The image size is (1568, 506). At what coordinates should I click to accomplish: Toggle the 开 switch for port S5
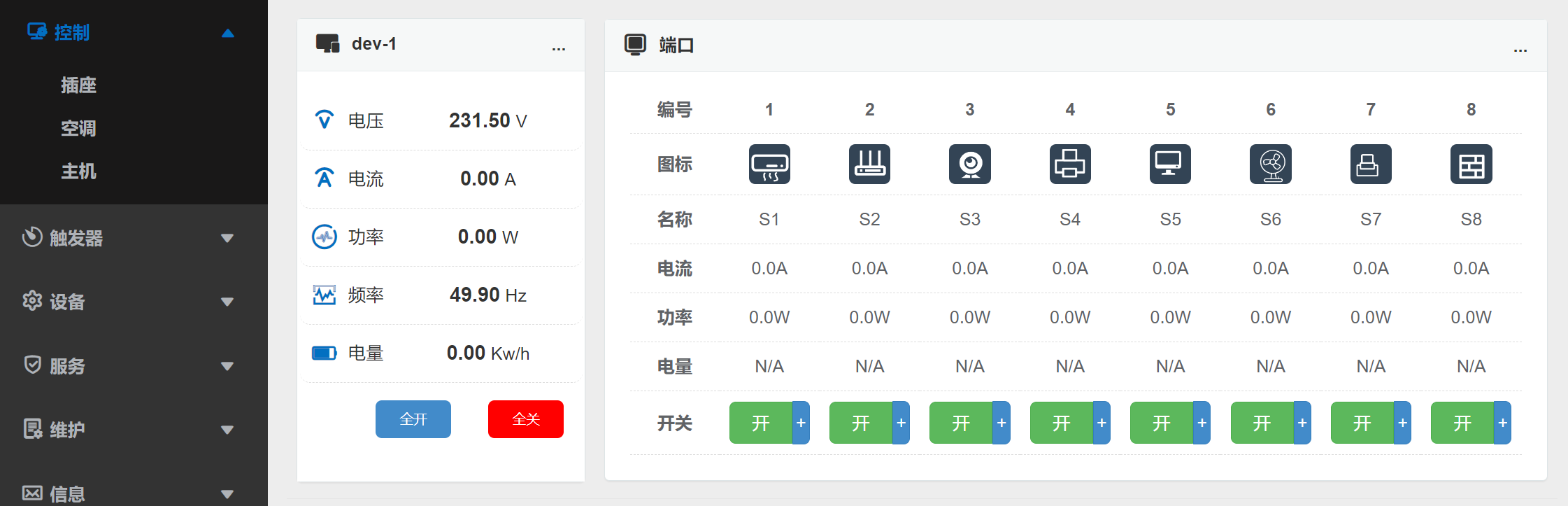(1162, 423)
